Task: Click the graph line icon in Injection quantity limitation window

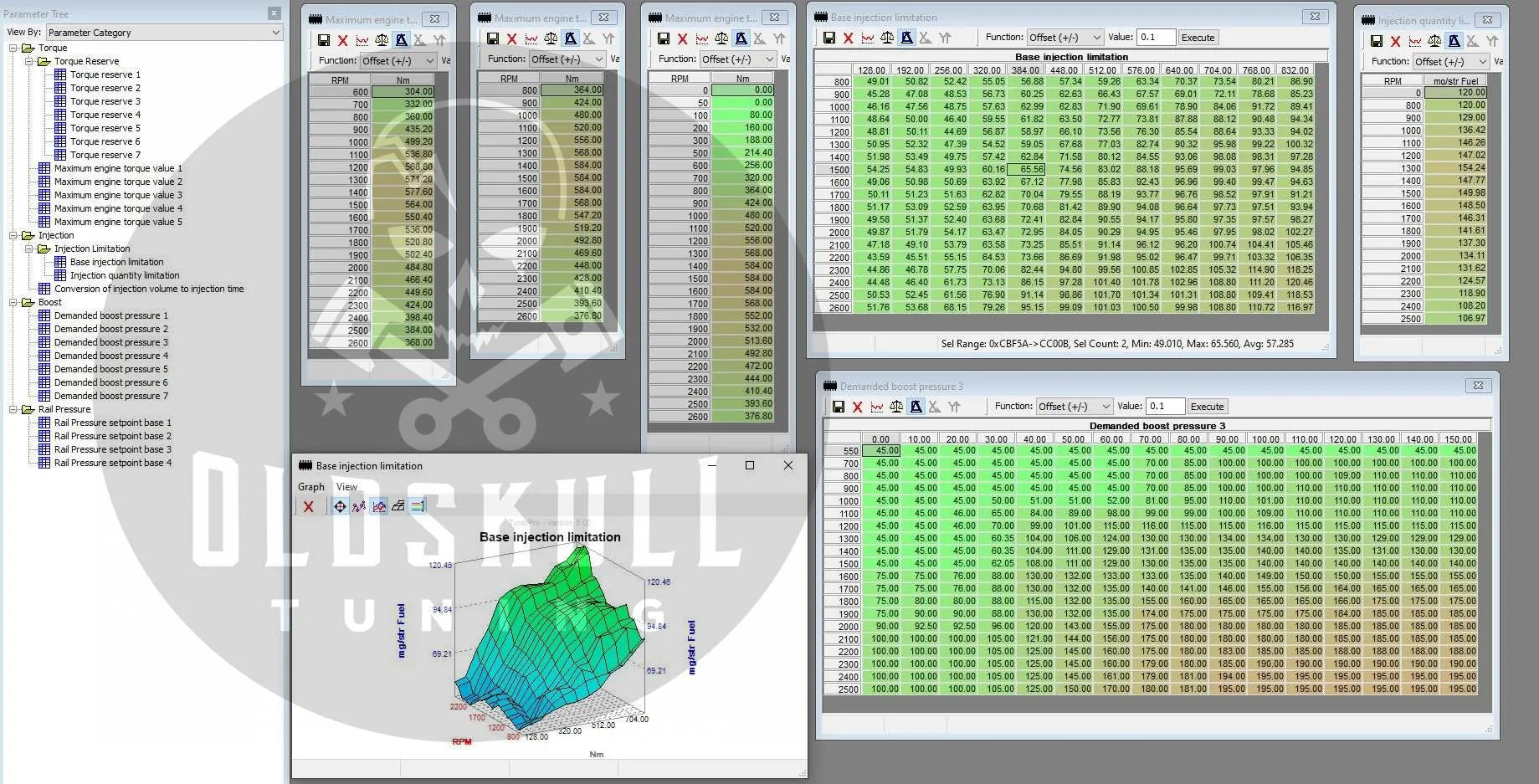Action: (x=1415, y=41)
